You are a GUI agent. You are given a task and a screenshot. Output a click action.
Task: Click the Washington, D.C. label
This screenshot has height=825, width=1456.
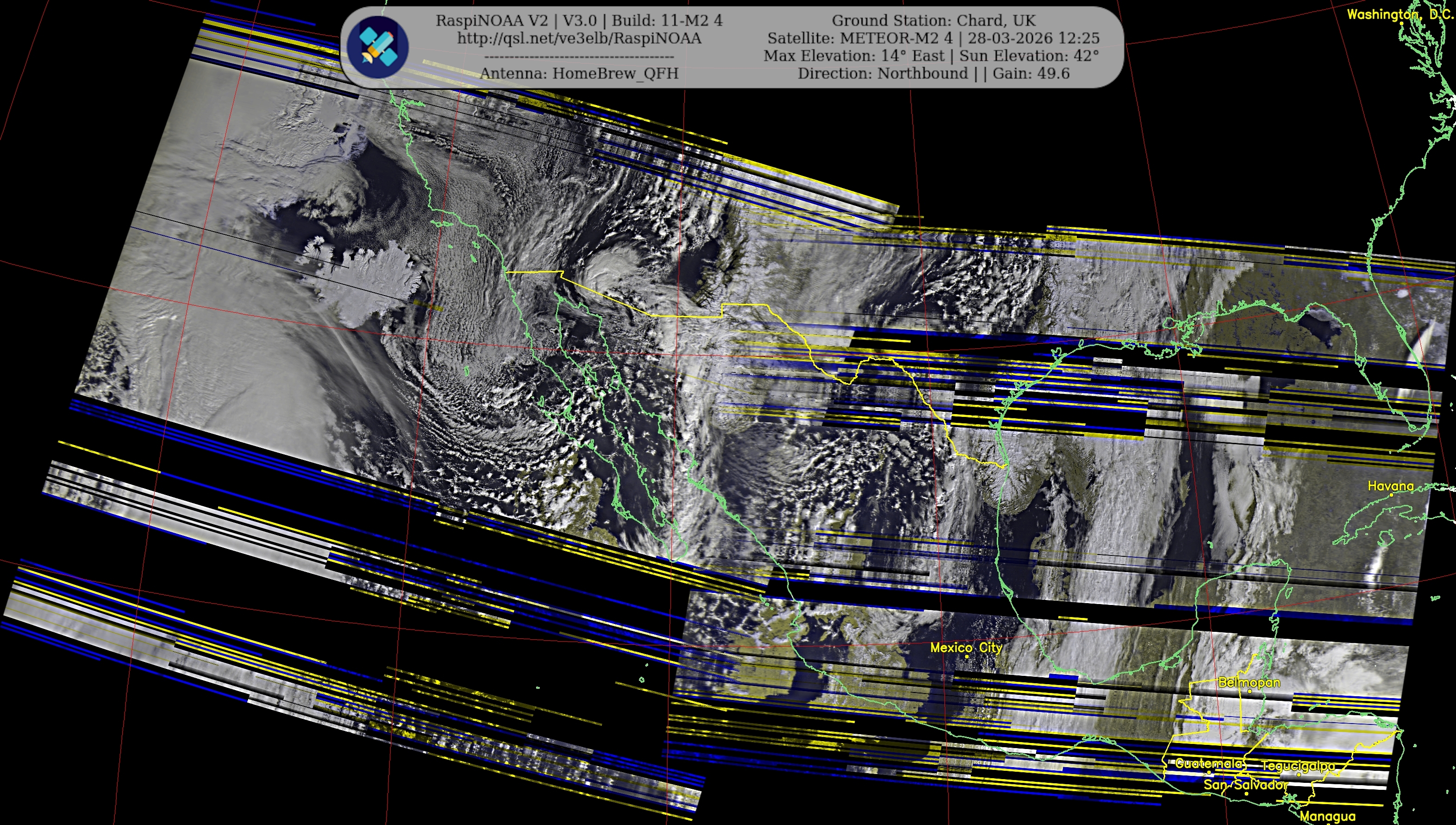tap(1400, 15)
